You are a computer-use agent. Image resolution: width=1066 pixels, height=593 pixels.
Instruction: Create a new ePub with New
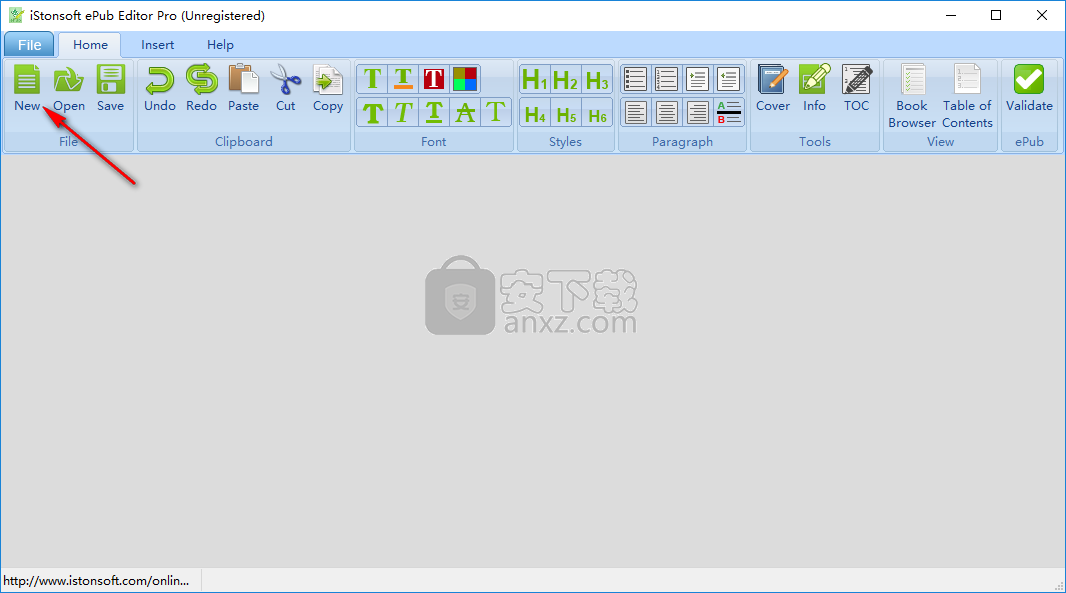tap(27, 88)
